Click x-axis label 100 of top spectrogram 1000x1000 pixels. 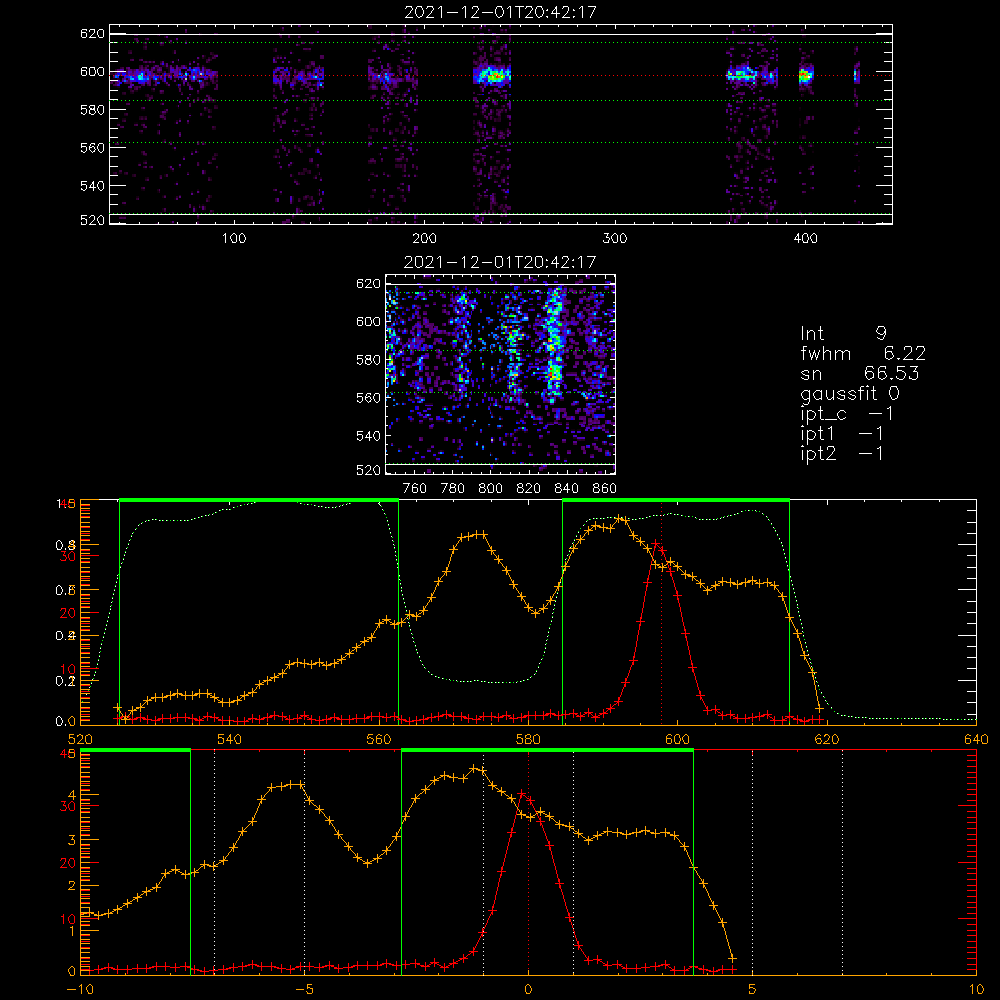(234, 239)
